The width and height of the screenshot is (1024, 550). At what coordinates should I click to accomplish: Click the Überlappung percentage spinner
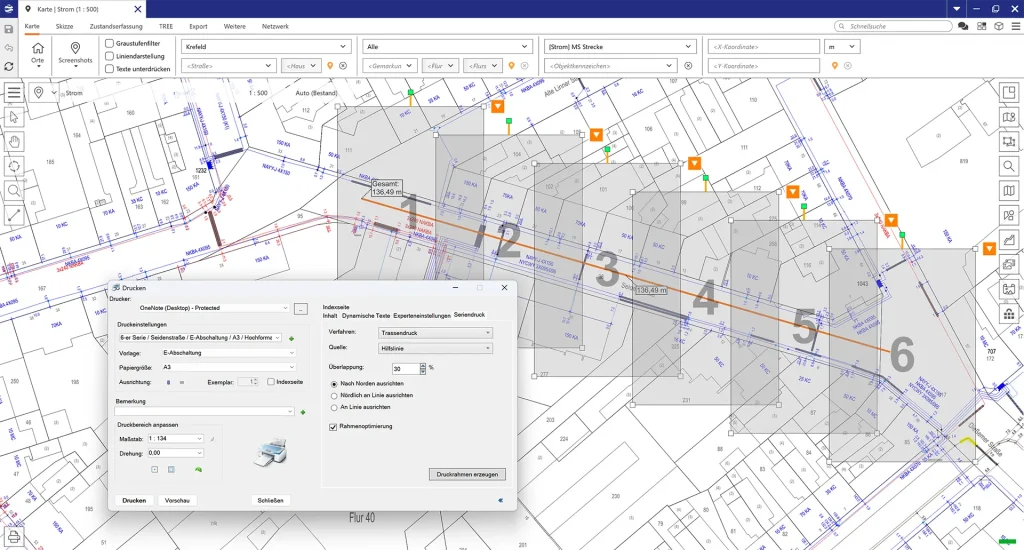pos(424,368)
